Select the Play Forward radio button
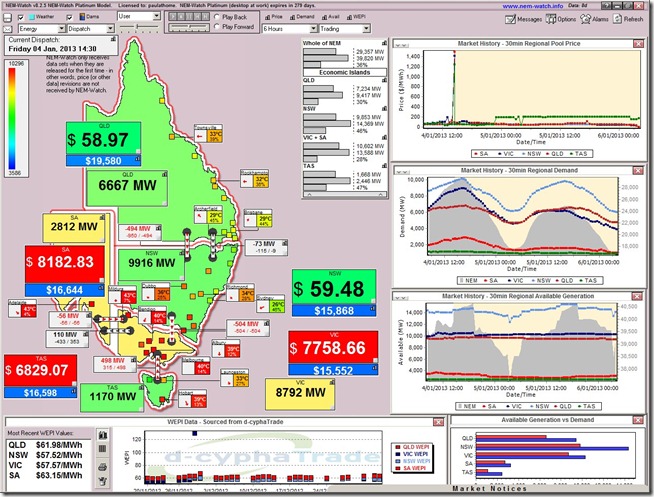654x497 pixels. click(x=217, y=27)
